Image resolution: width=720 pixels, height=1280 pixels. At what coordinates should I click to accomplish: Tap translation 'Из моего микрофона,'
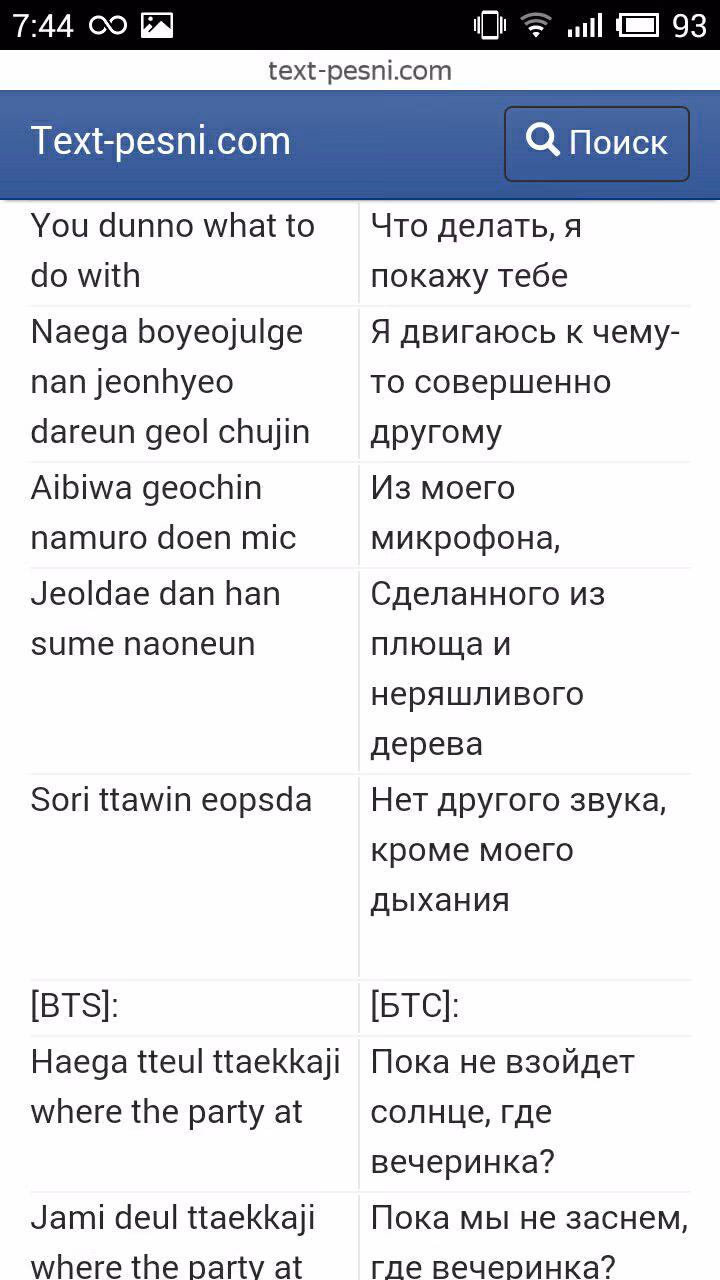(465, 513)
